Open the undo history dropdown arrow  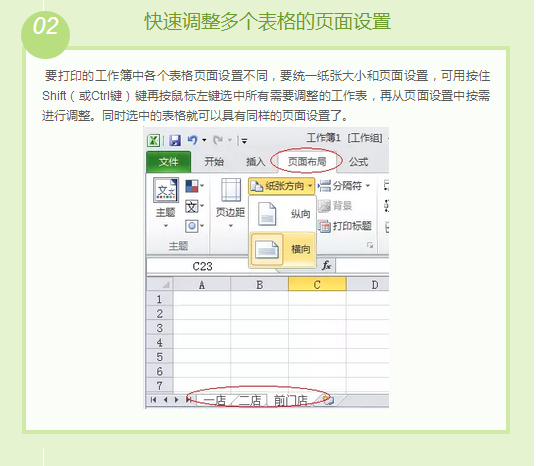coord(204,140)
